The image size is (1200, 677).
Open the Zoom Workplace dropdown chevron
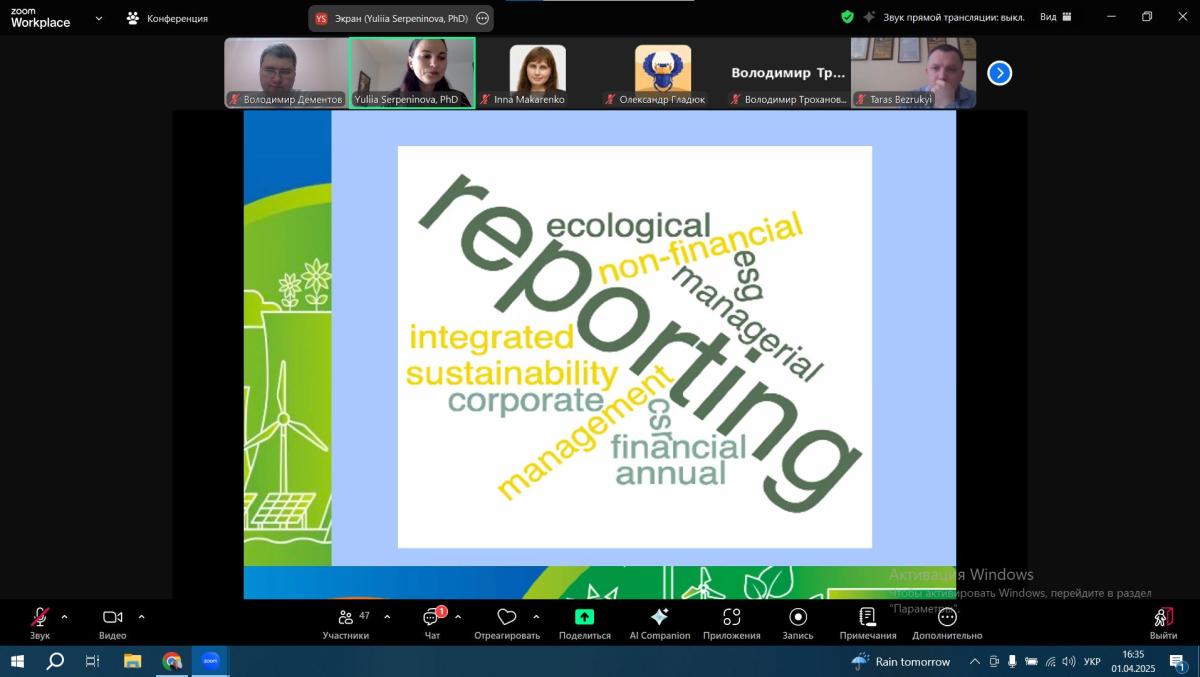pyautogui.click(x=98, y=18)
